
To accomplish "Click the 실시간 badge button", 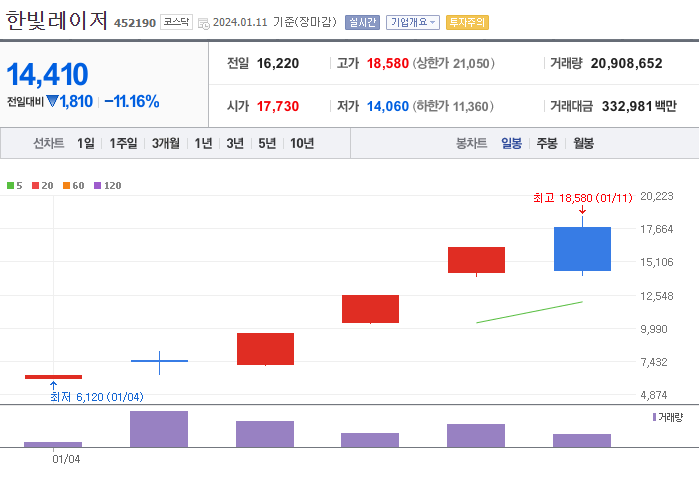I will click(x=362, y=22).
